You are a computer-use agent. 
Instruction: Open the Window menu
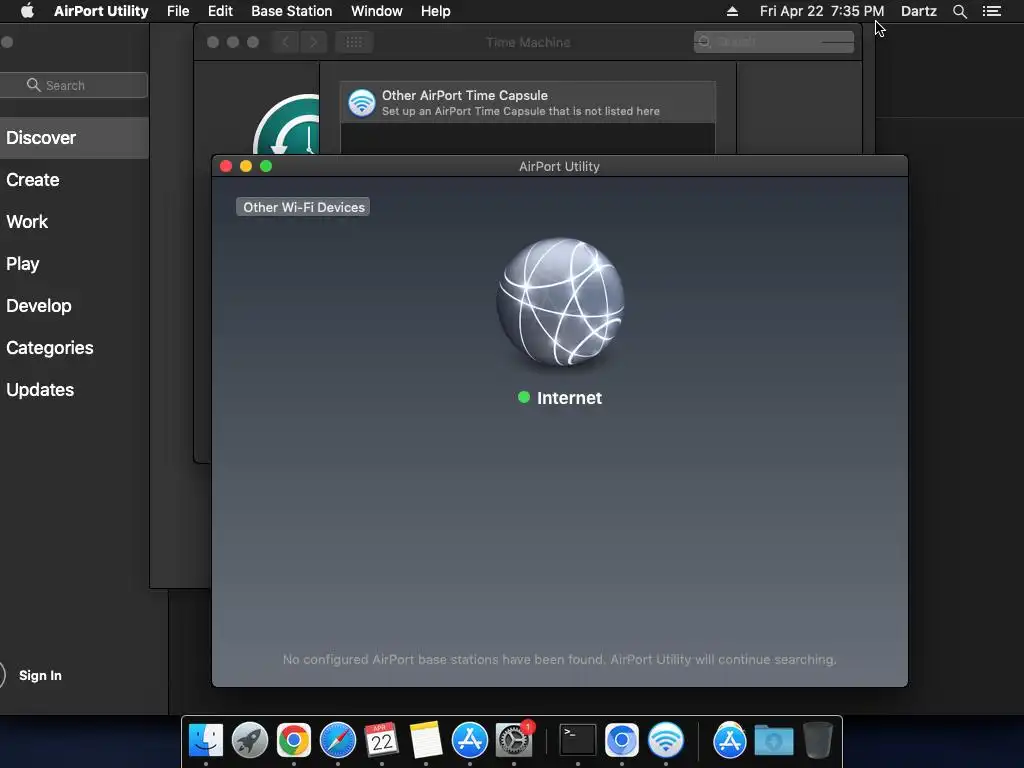(x=377, y=11)
